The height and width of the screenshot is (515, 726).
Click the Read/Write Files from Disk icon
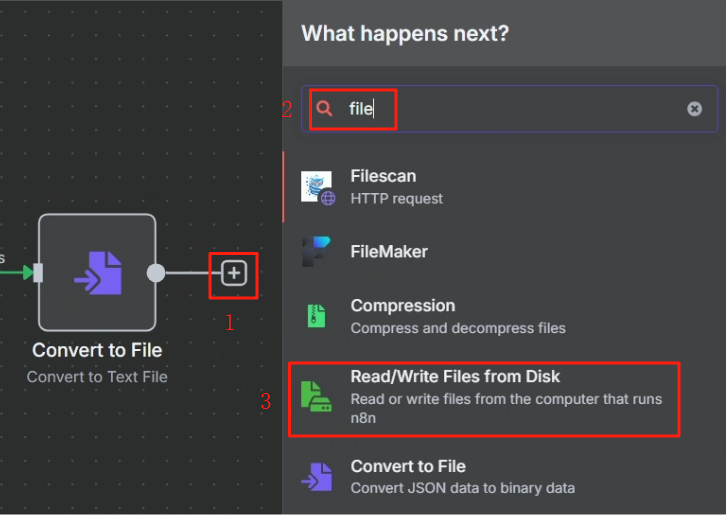tap(316, 396)
